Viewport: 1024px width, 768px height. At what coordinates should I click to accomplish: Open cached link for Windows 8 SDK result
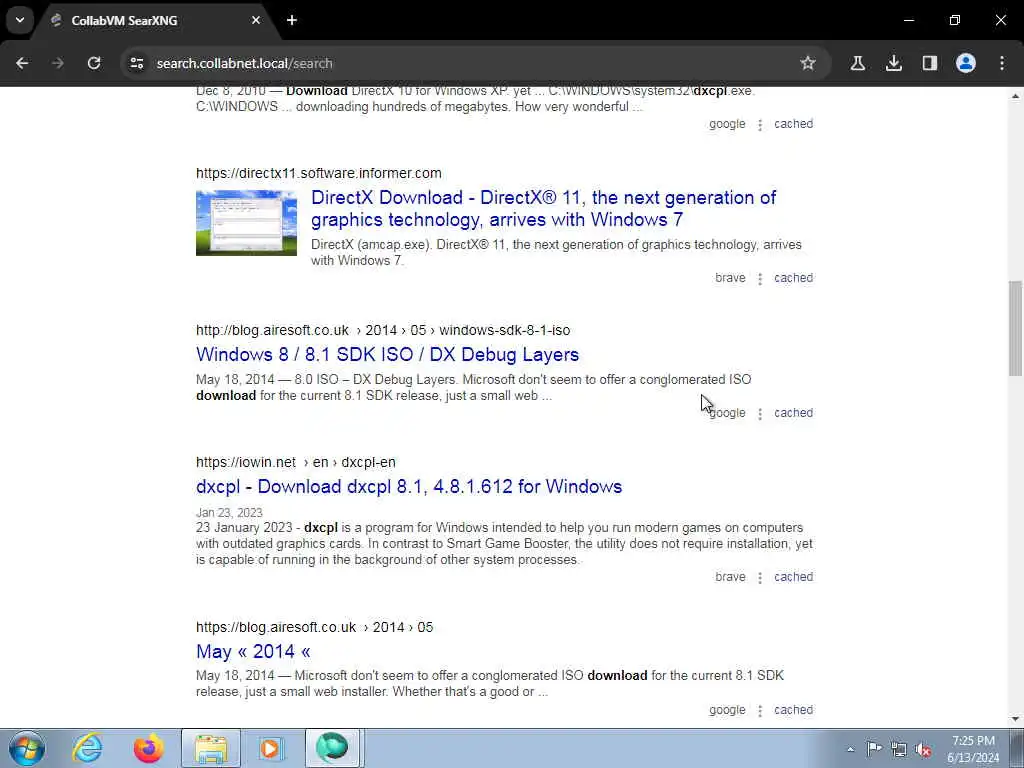coord(793,413)
